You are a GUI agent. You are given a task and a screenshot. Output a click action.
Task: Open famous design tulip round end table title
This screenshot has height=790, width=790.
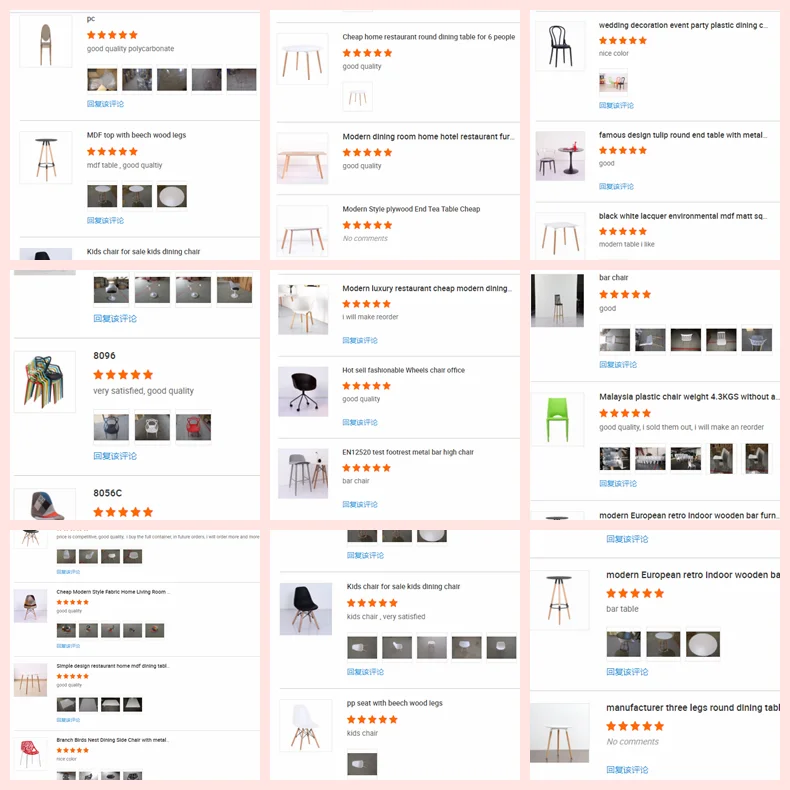(x=683, y=135)
